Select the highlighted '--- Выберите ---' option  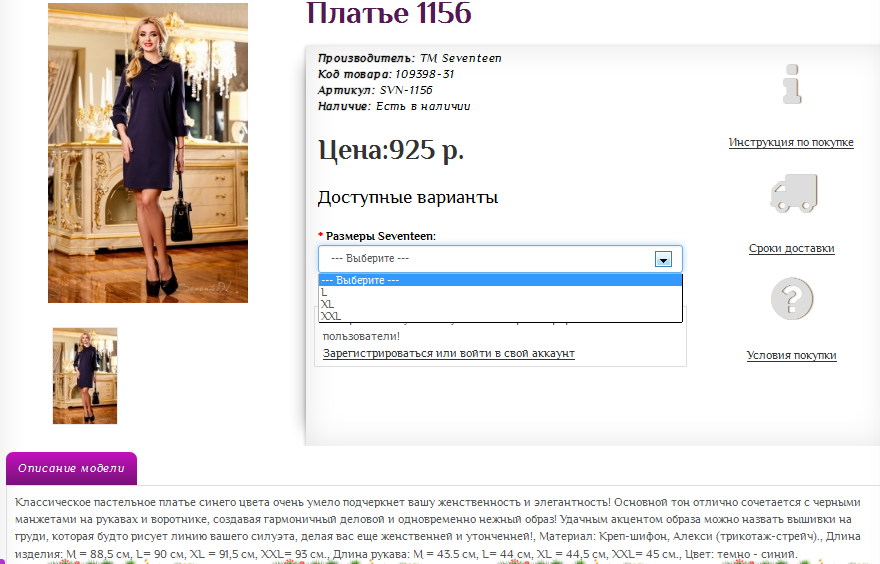tap(500, 280)
